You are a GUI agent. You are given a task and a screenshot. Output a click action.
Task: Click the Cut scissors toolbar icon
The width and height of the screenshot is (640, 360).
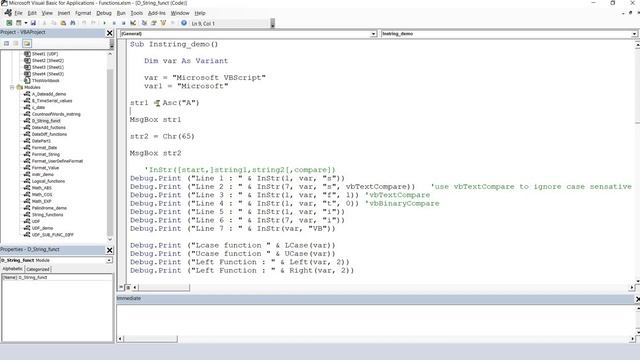pyautogui.click(x=44, y=23)
